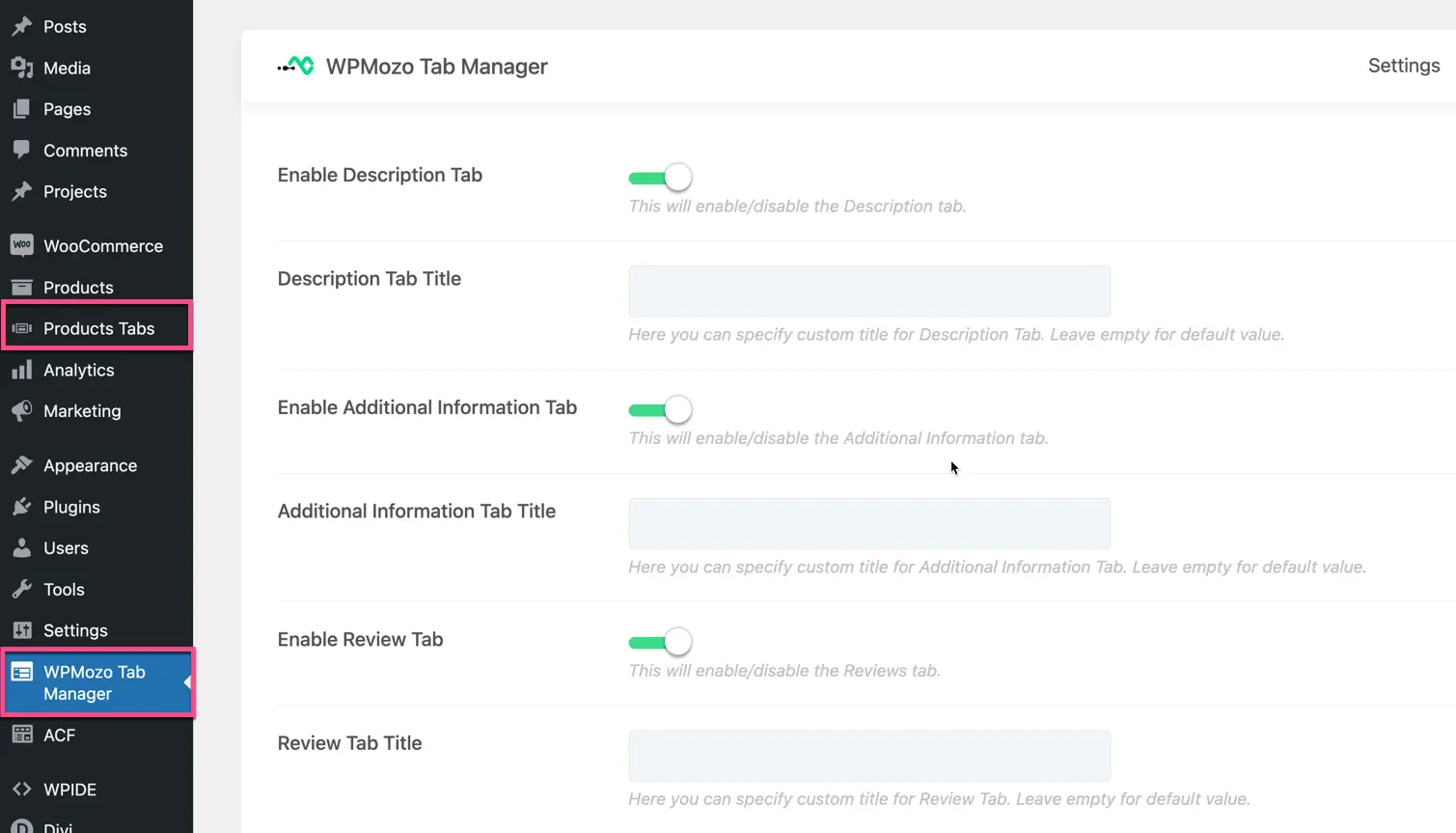This screenshot has height=833, width=1456.
Task: Click into the Review Tab Title field
Action: pyautogui.click(x=868, y=756)
